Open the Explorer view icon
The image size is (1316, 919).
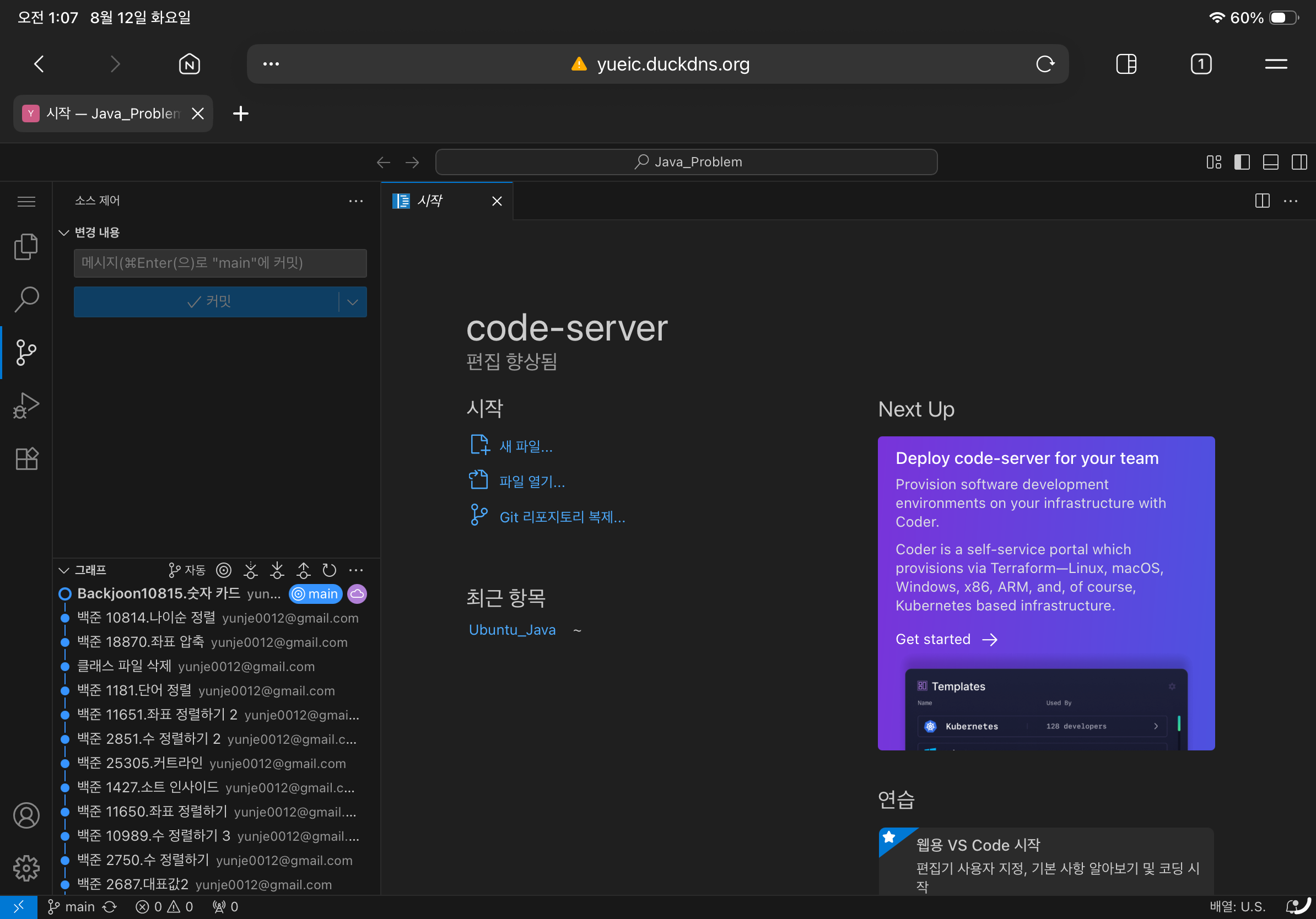click(x=26, y=247)
